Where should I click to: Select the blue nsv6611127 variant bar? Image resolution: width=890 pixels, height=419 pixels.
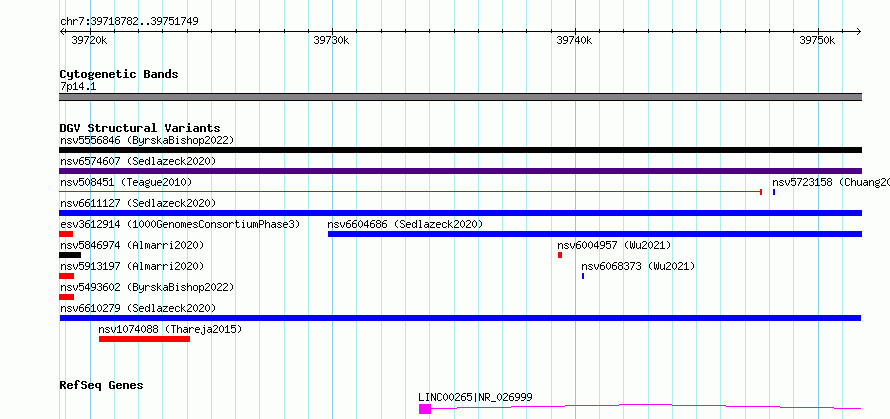click(x=460, y=213)
